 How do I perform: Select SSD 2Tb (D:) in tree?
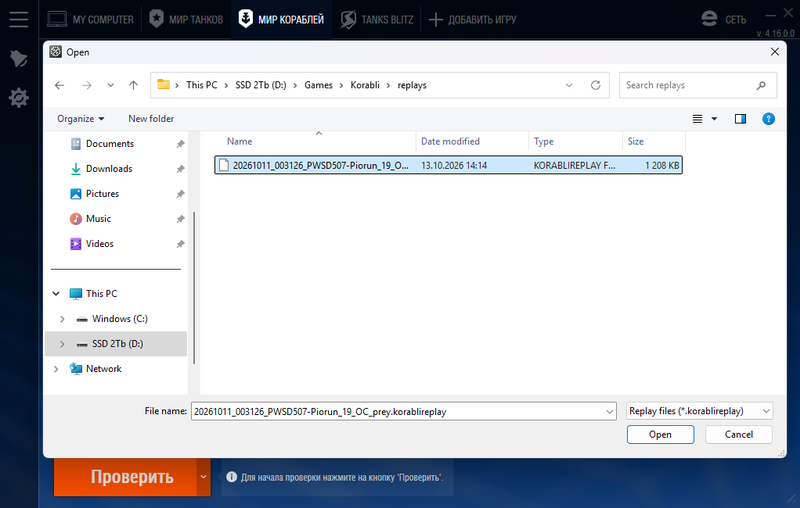pos(117,344)
